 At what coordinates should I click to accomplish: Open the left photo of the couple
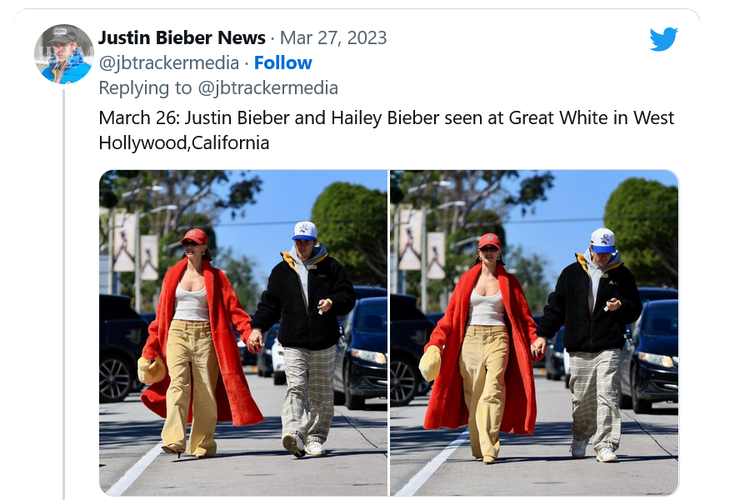(x=243, y=333)
